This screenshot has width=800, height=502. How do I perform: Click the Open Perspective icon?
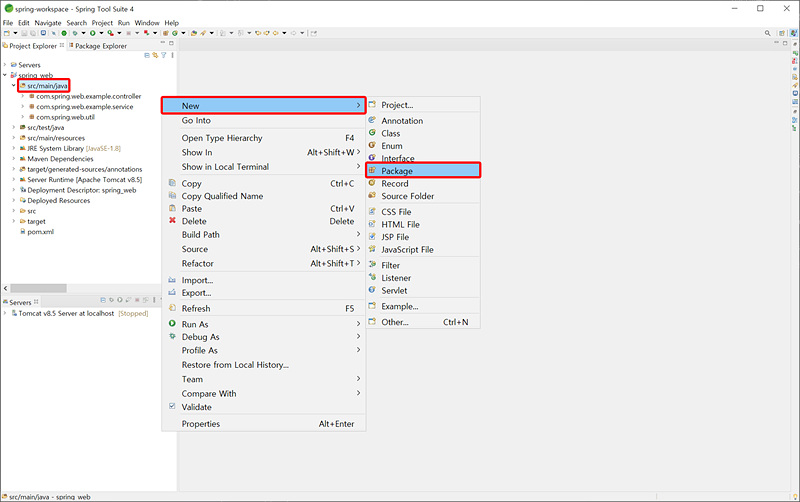tap(782, 33)
